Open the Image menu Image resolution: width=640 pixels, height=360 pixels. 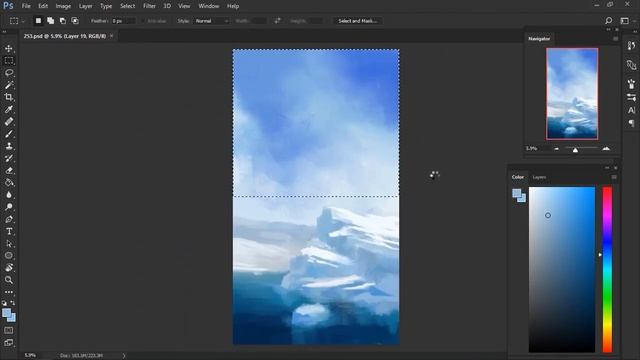pyautogui.click(x=63, y=6)
